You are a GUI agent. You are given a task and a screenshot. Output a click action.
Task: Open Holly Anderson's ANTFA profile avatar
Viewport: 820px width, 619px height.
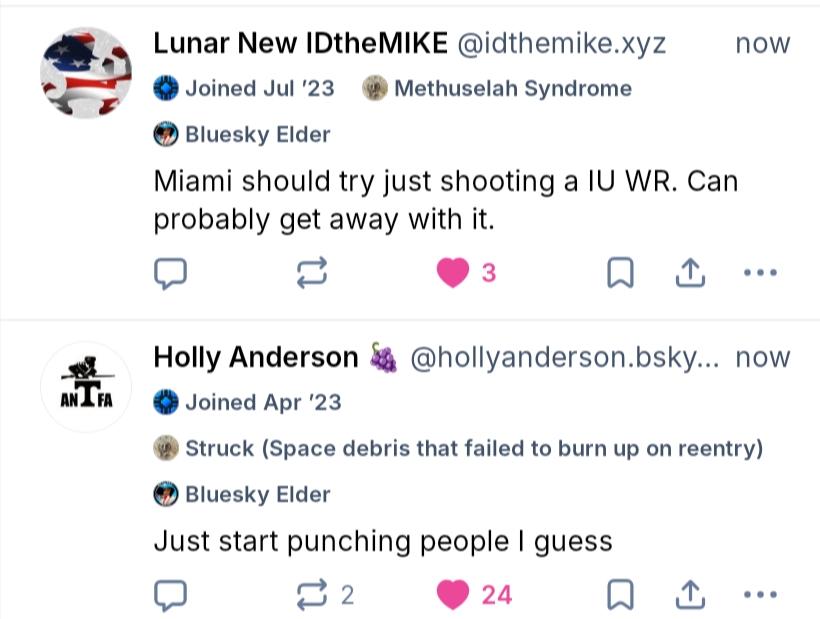click(x=85, y=387)
